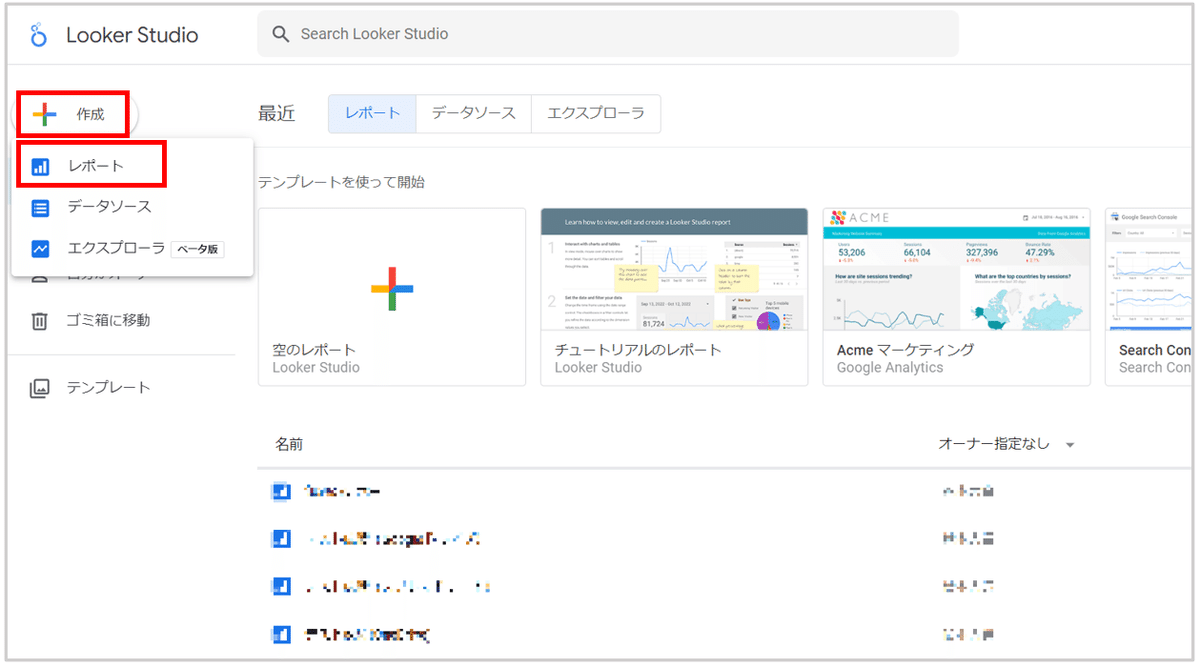
Task: Choose データソース from the create menu
Action: 132,207
